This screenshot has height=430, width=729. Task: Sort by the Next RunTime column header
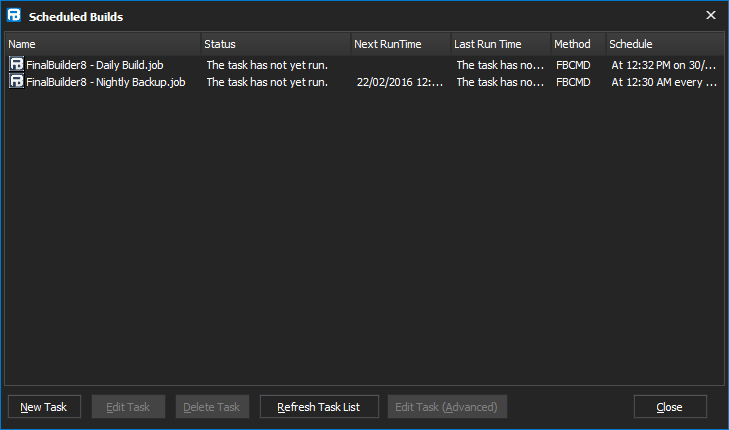pyautogui.click(x=401, y=44)
